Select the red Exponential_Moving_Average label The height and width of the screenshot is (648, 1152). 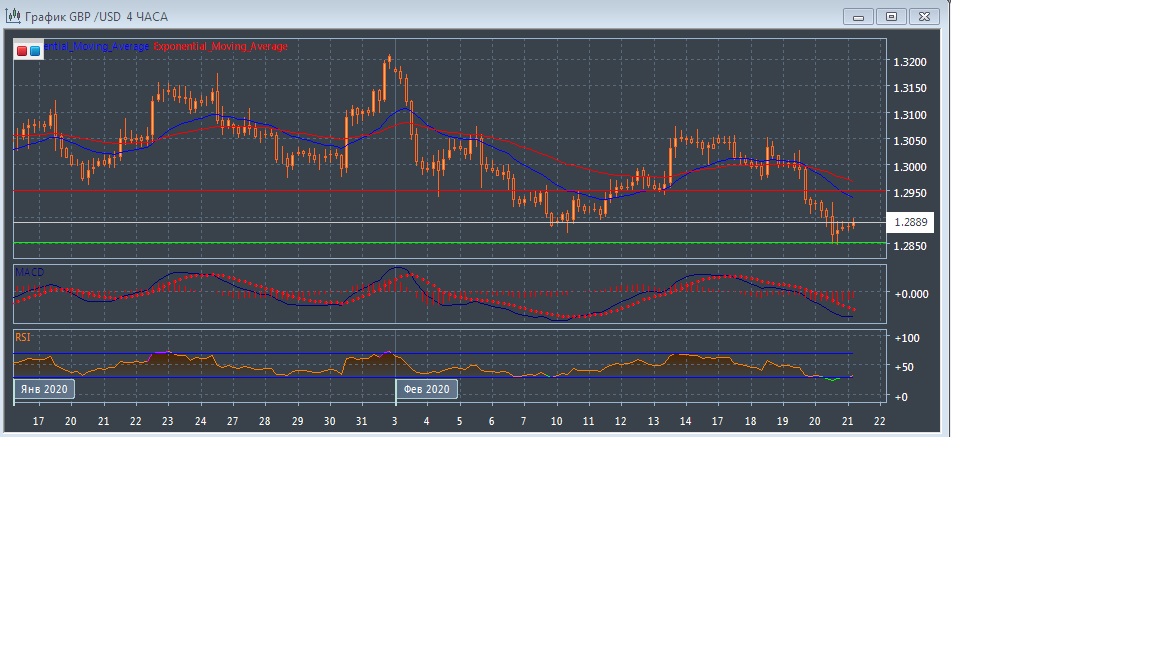coord(220,47)
